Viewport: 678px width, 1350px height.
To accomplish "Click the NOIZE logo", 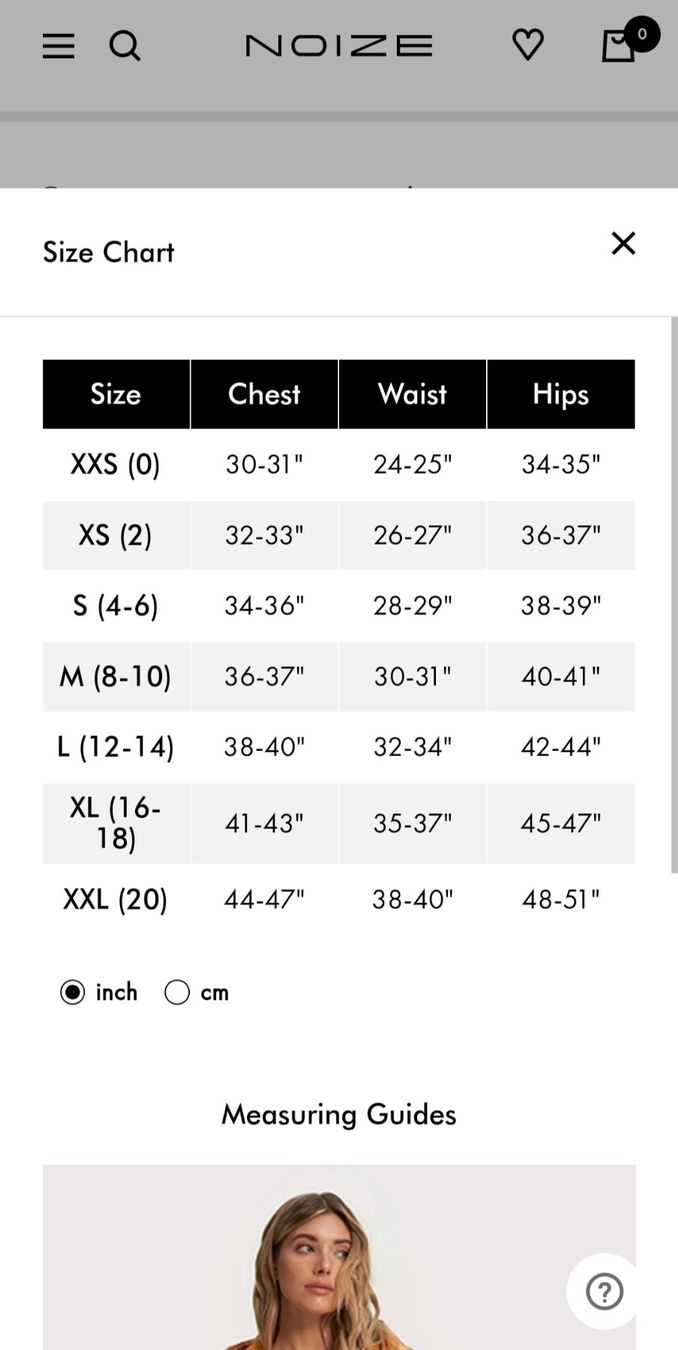I will (339, 46).
